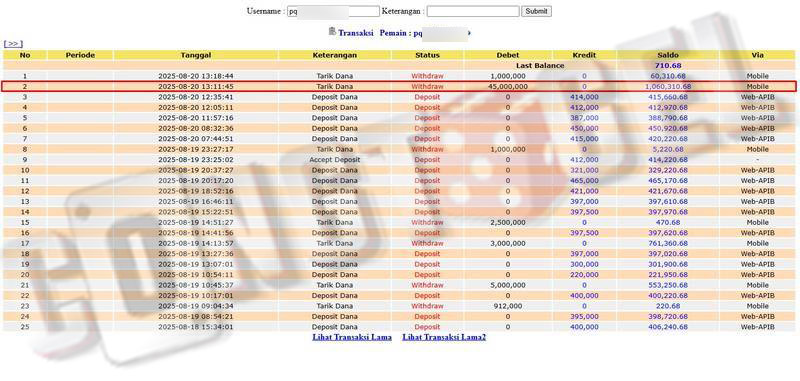Viewport: 800px width, 381px height.
Task: Focus the Username input field
Action: [333, 11]
